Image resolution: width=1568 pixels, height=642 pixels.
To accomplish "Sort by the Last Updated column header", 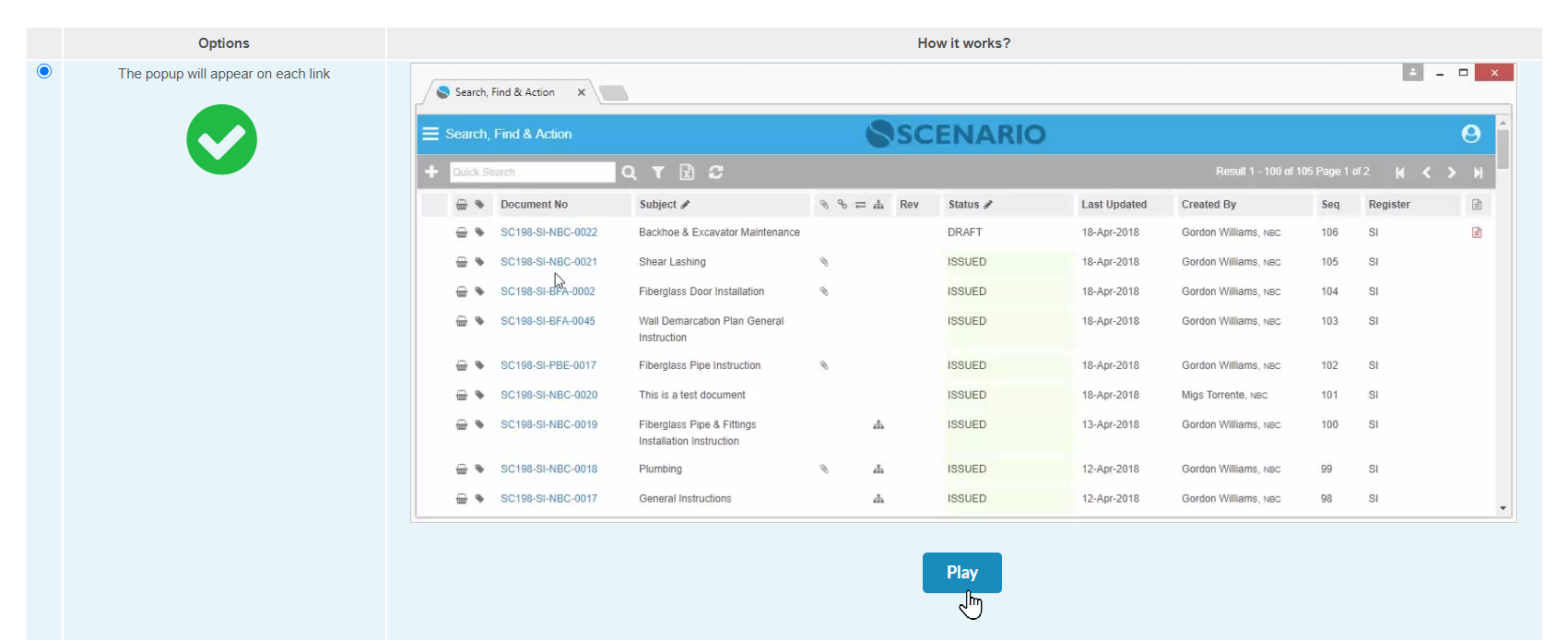I will (x=1114, y=205).
